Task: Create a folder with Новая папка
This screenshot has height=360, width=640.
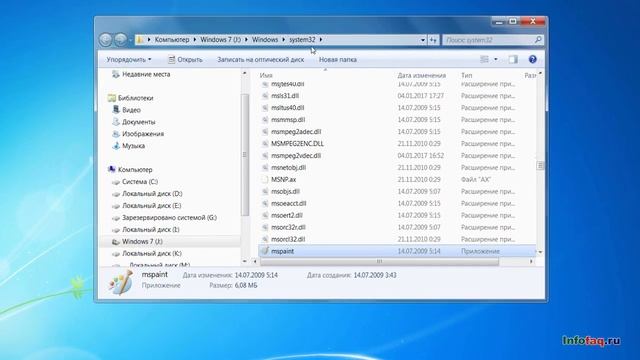Action: (338, 60)
